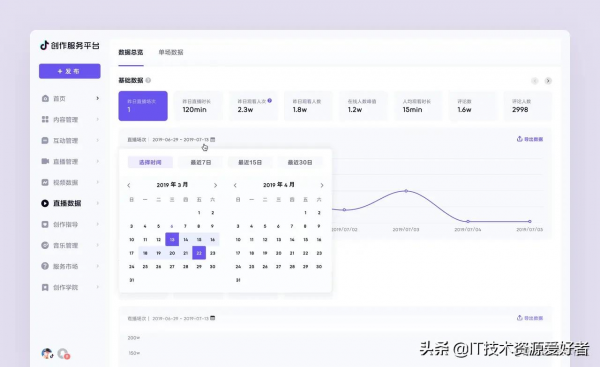Expand the 创作指导 chevron
Screen dimensions: 600x367
(x=98, y=224)
